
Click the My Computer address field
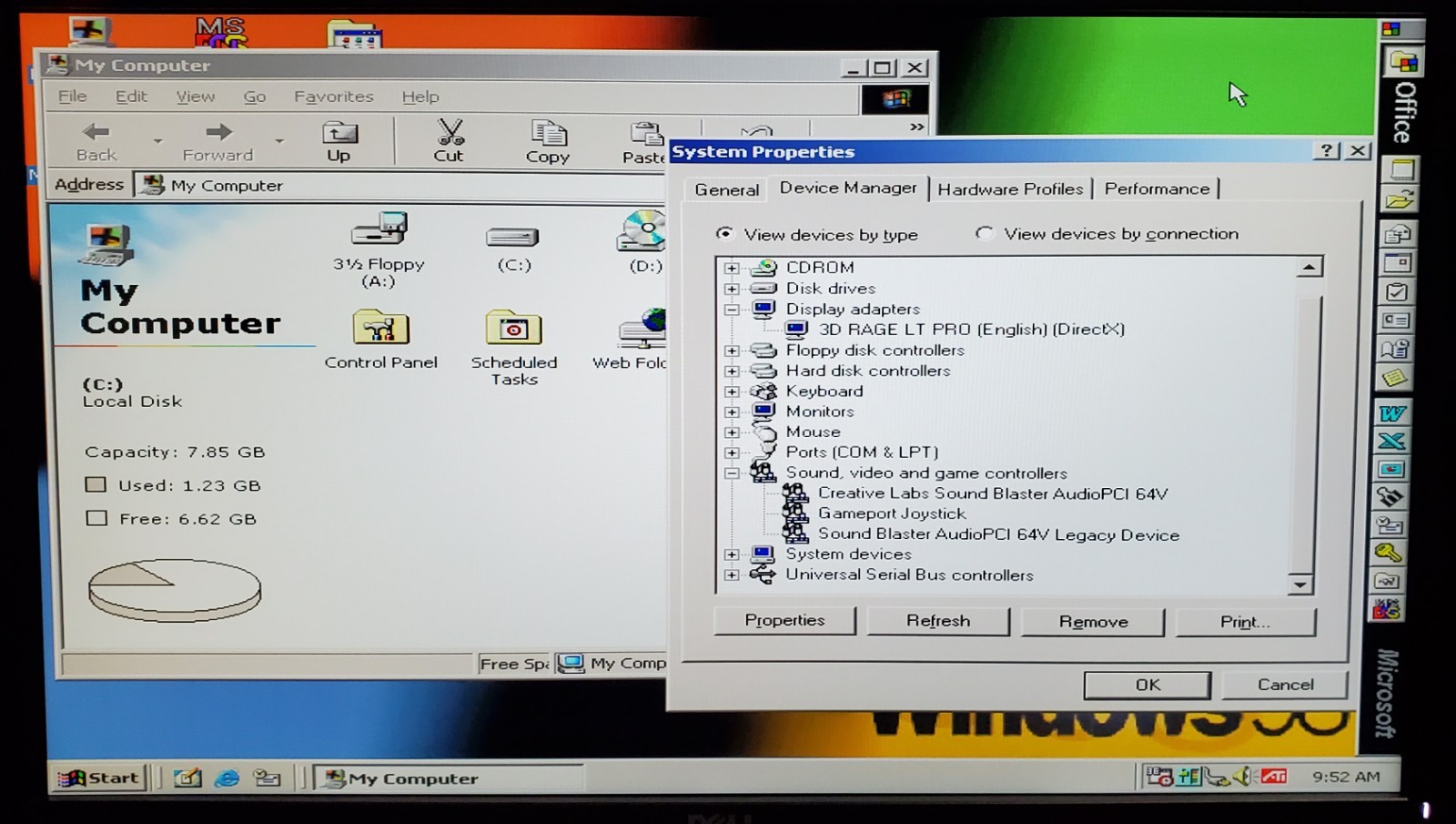pyautogui.click(x=400, y=186)
